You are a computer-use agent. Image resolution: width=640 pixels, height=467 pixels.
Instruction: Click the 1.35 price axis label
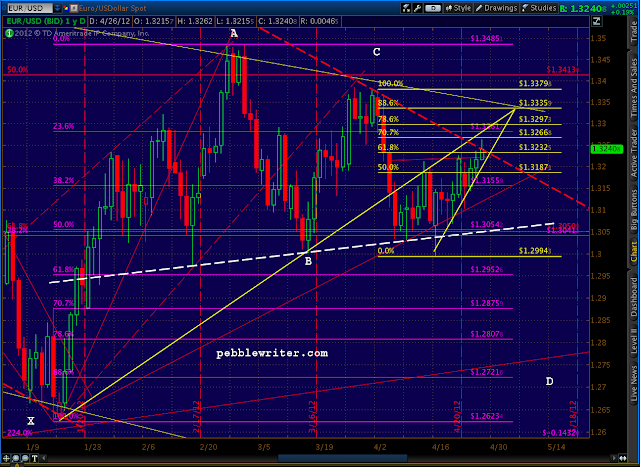coord(598,38)
